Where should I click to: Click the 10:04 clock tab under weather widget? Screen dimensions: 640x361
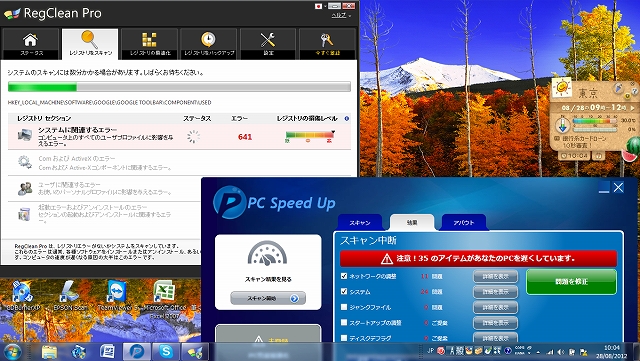click(x=574, y=156)
